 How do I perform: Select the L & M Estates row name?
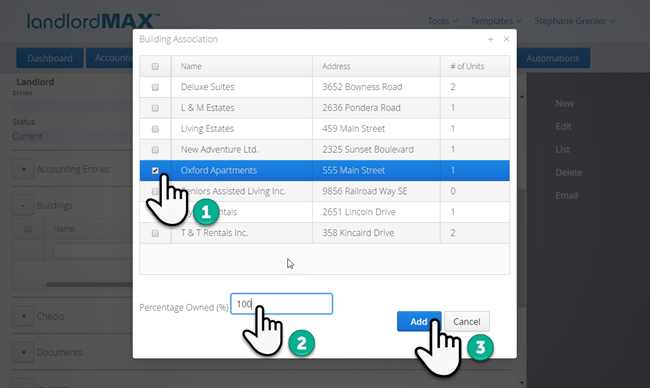tap(208, 108)
